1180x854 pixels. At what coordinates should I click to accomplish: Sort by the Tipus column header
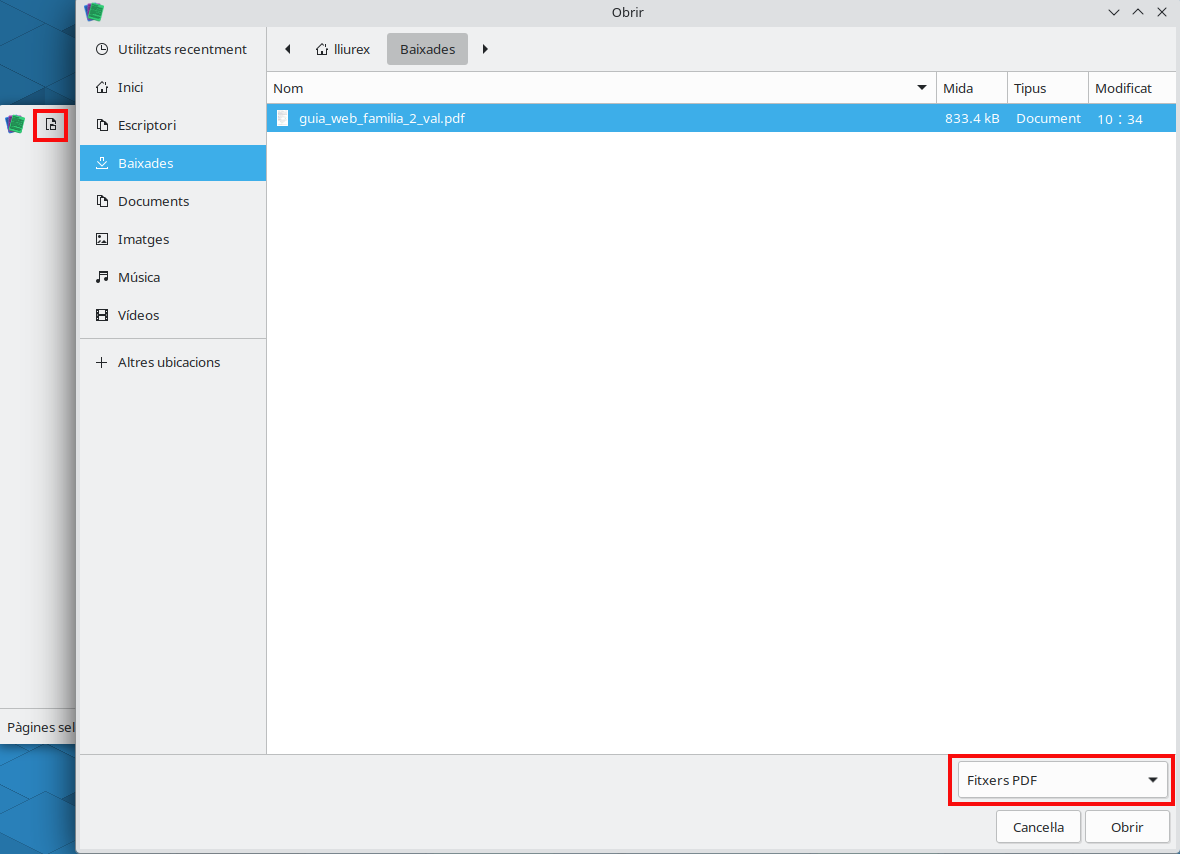[1048, 88]
